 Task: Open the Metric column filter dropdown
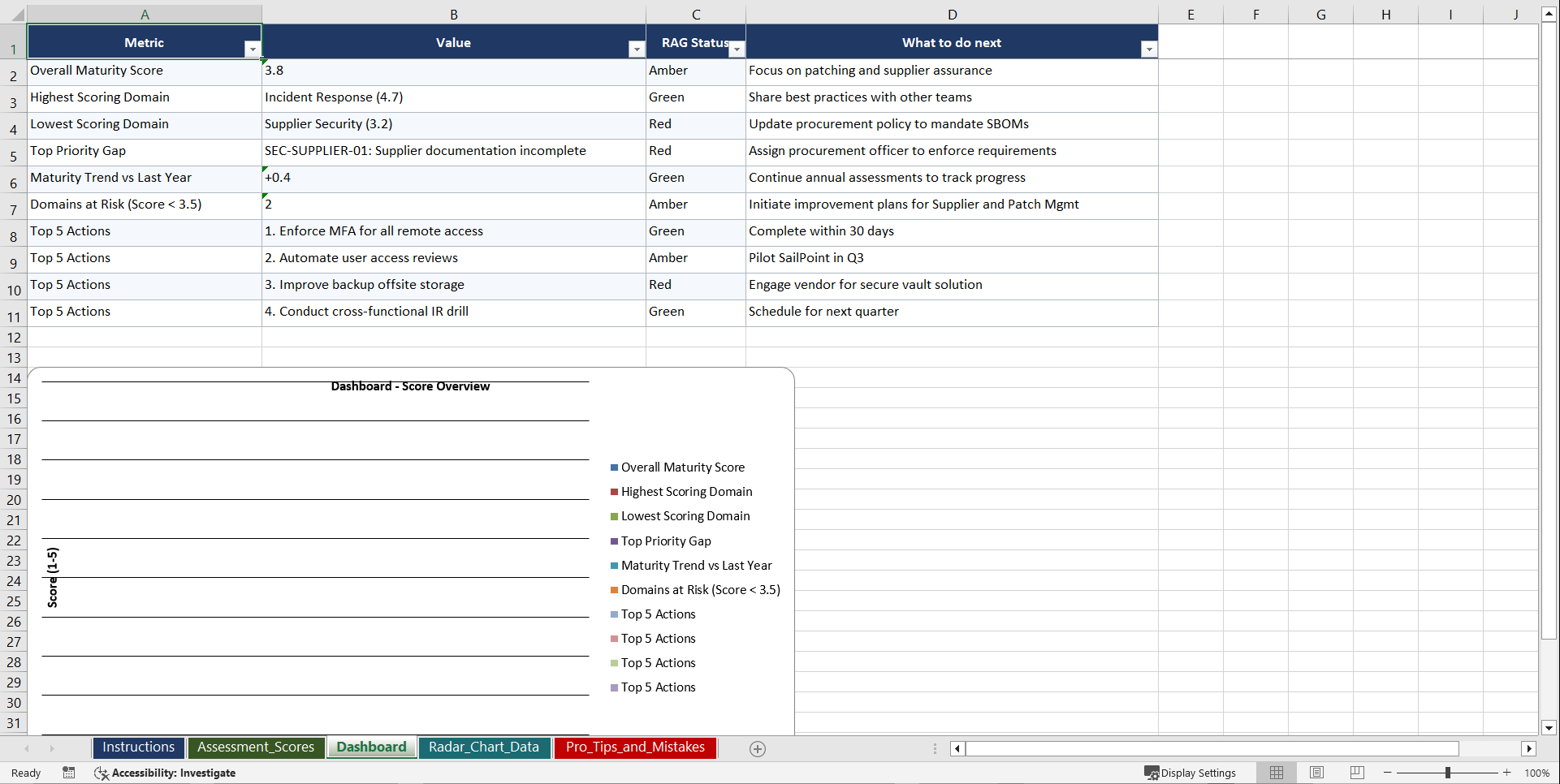pyautogui.click(x=253, y=49)
